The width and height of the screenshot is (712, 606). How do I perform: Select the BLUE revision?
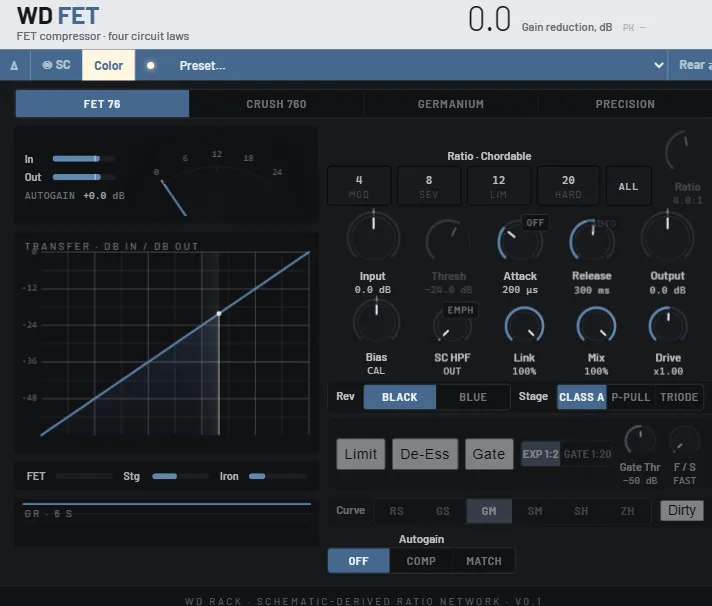coord(473,397)
